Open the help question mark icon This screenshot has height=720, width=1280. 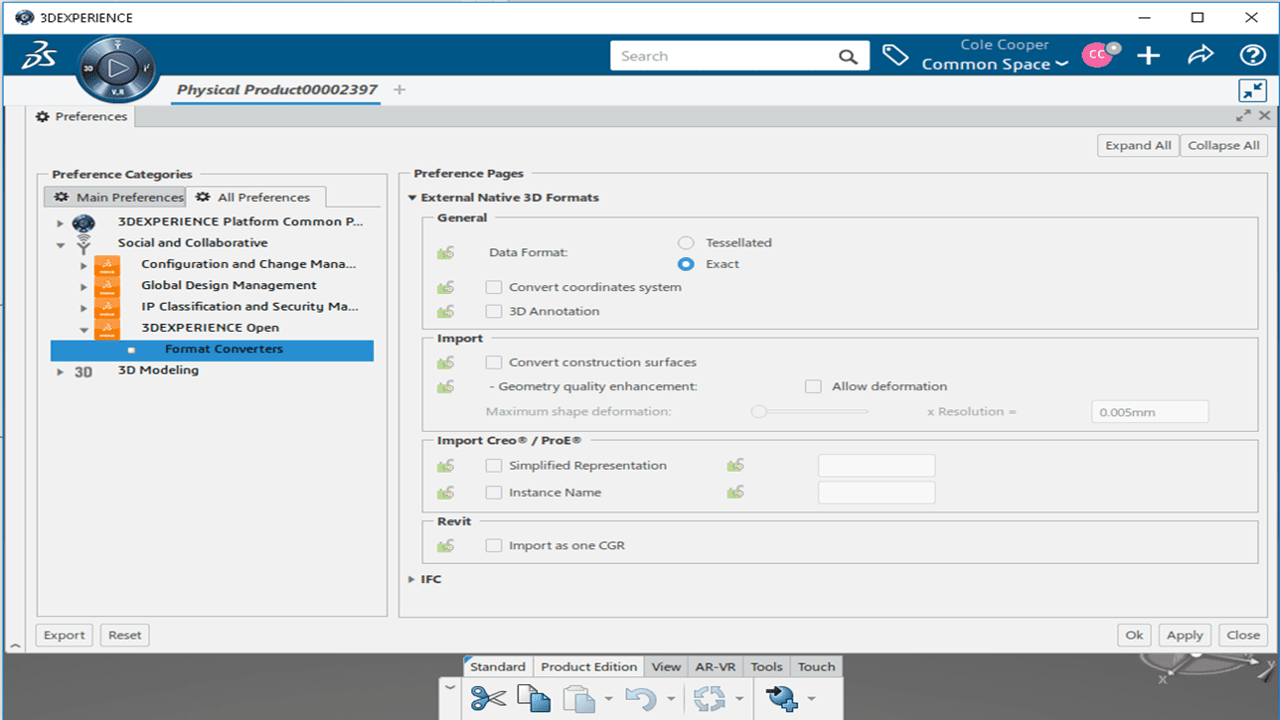click(x=1252, y=56)
